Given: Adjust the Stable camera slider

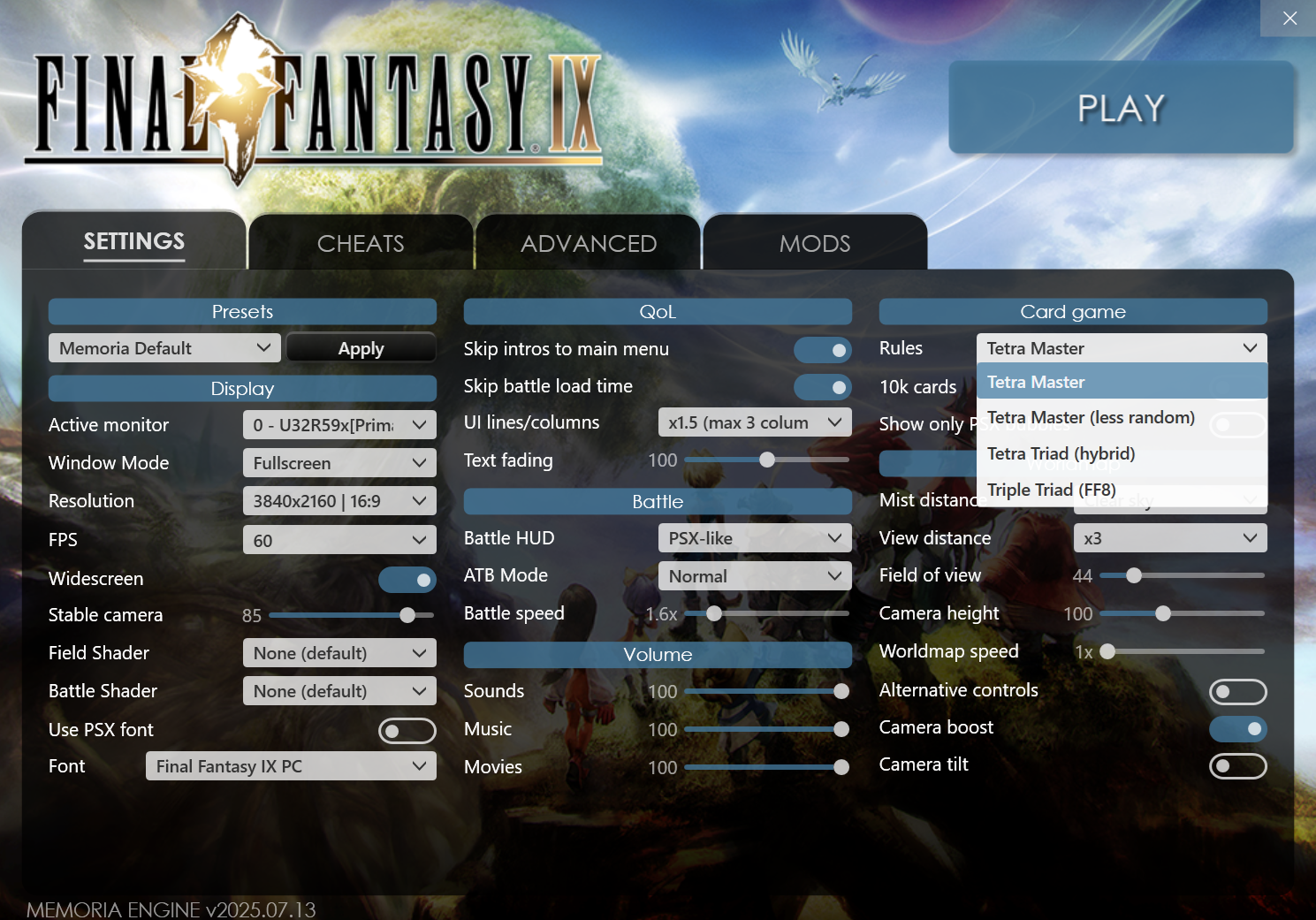Looking at the screenshot, I should [351, 615].
